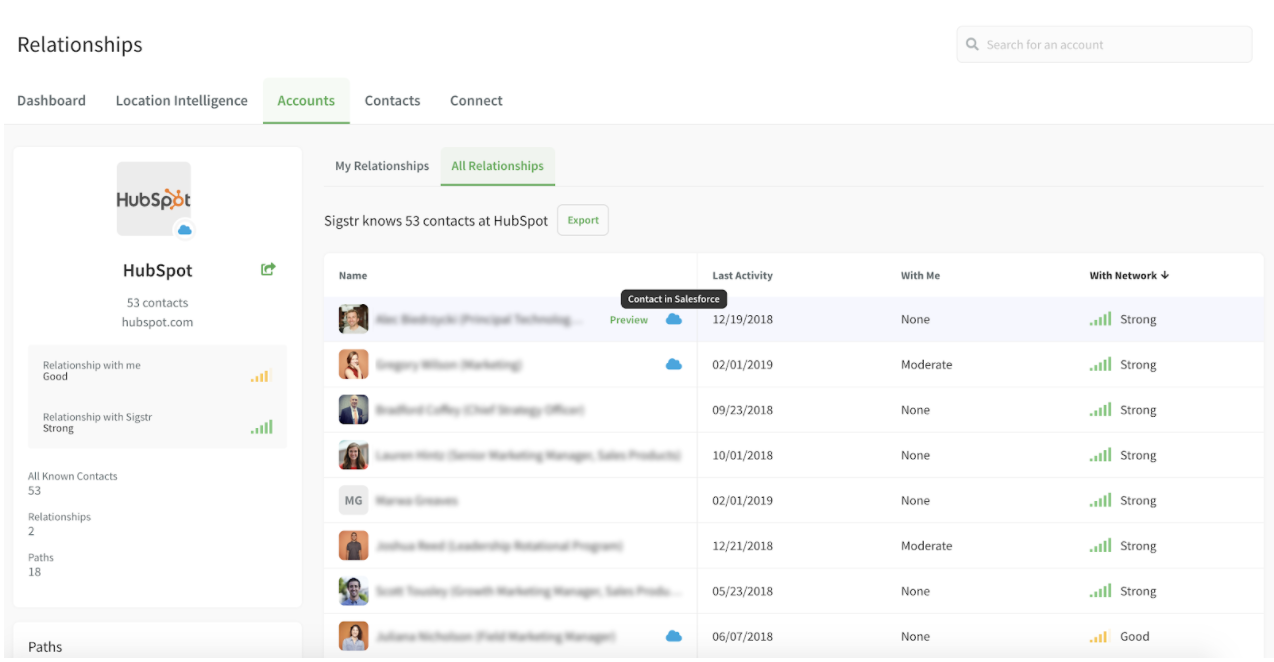Screen dimensions: 1274x662
Task: Click the search magnifier icon
Action: point(972,45)
